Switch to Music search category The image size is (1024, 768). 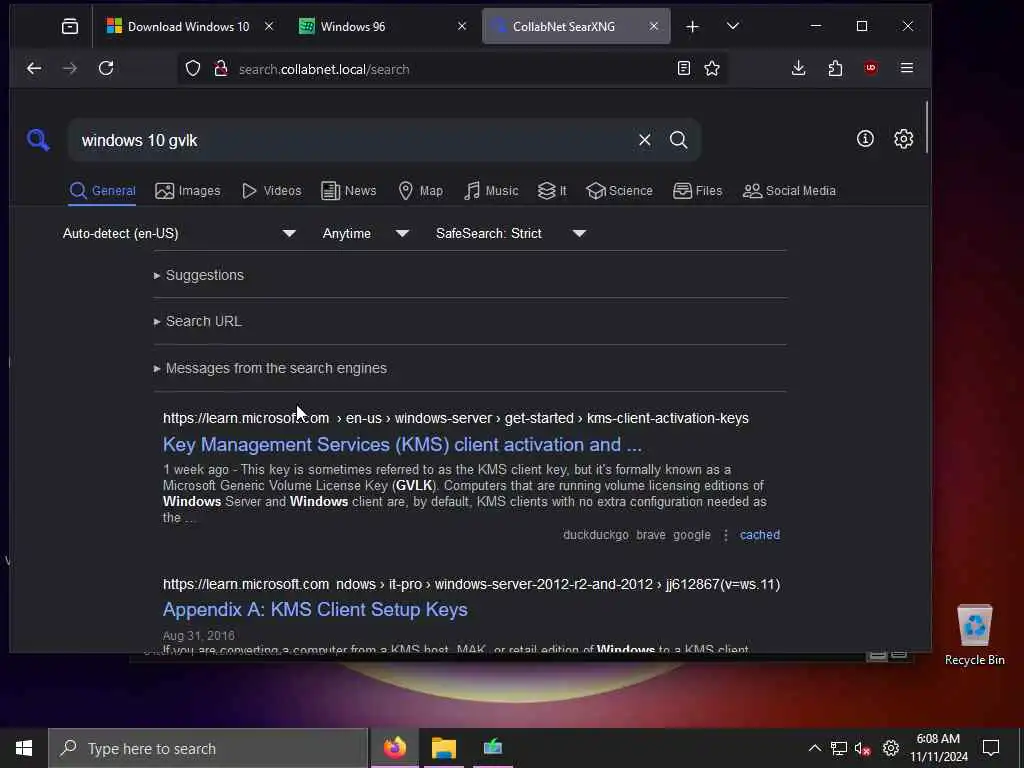tap(491, 191)
